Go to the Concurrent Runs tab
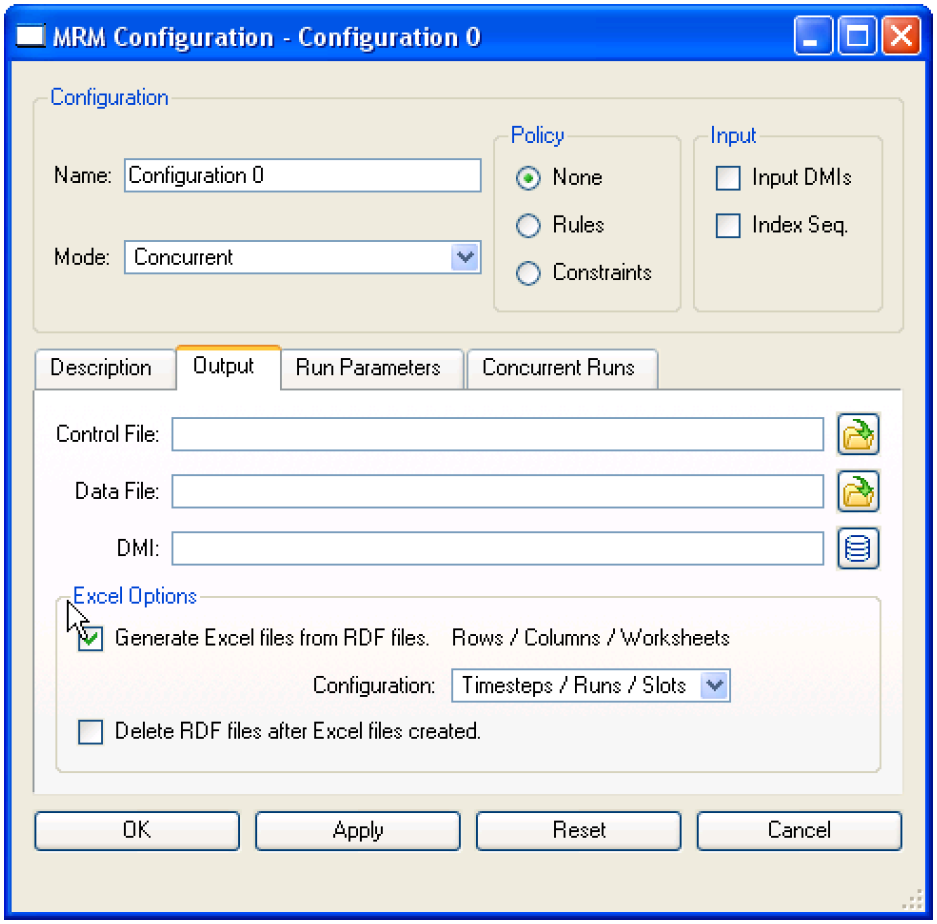This screenshot has height=924, width=937. click(558, 368)
